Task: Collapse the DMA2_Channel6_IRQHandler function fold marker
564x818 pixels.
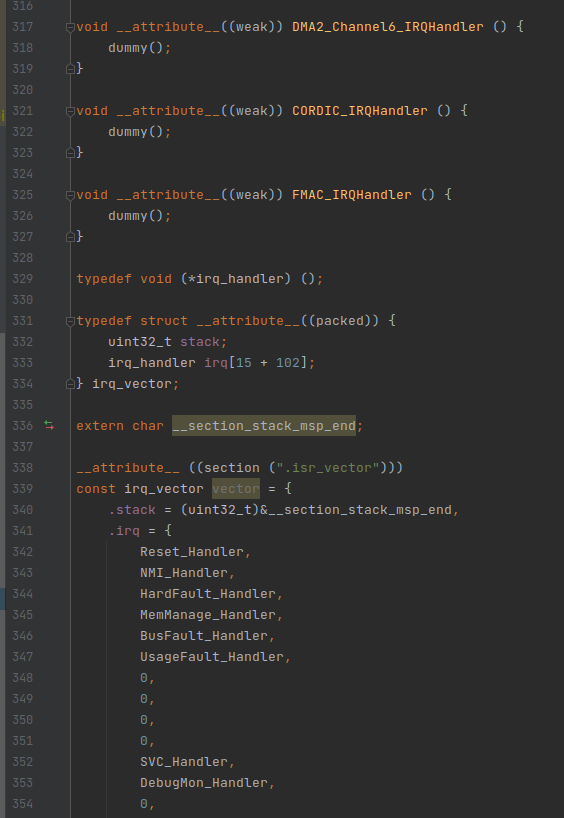Action: pos(70,27)
